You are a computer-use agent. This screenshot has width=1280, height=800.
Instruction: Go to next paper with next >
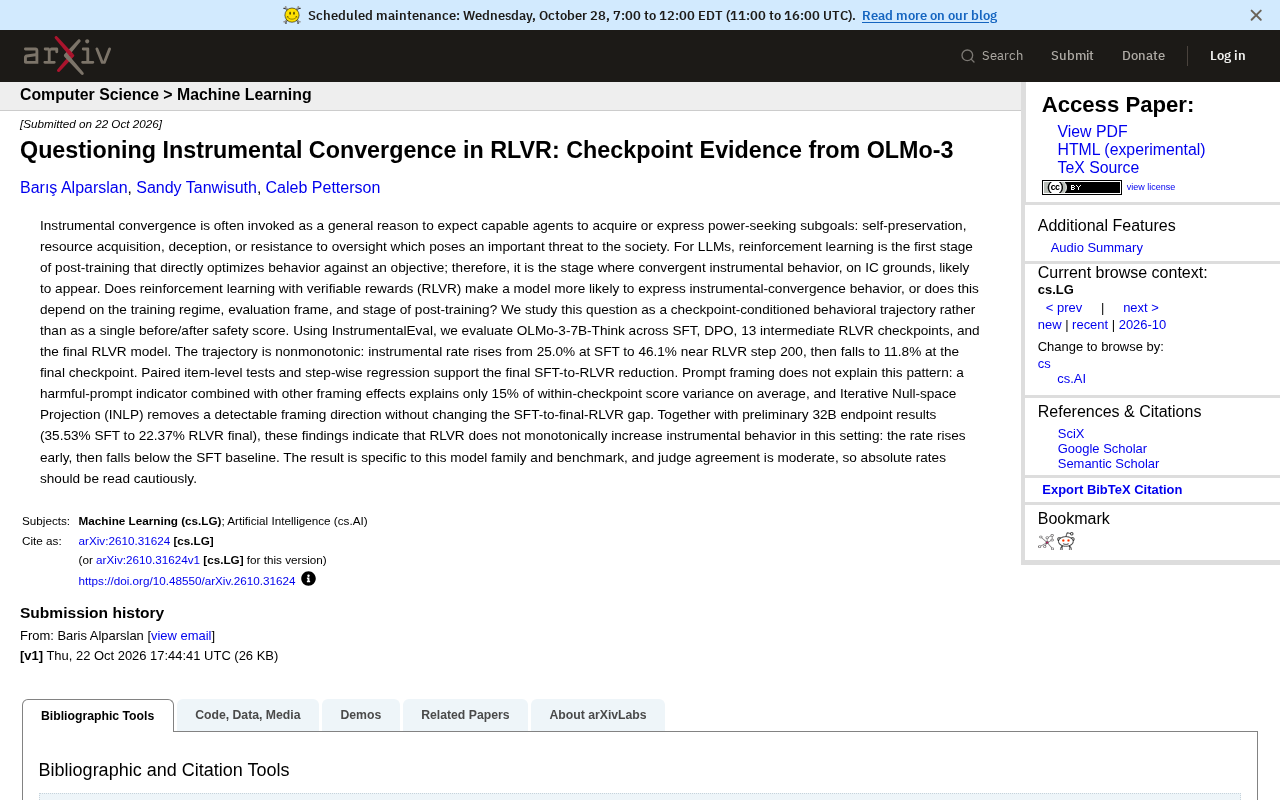[1141, 308]
